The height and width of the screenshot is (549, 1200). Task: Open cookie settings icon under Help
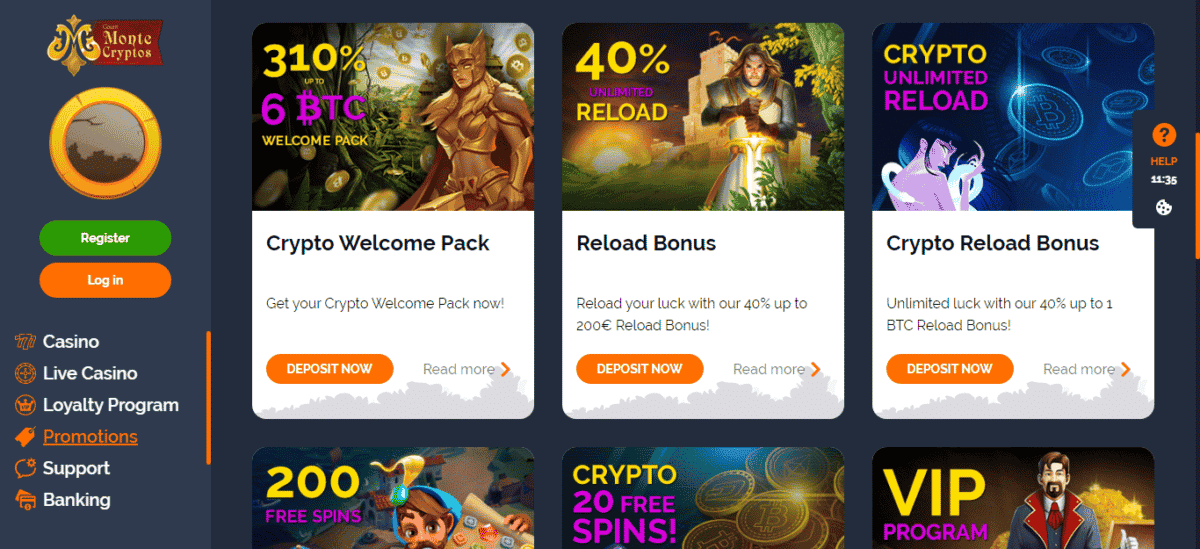1164,208
